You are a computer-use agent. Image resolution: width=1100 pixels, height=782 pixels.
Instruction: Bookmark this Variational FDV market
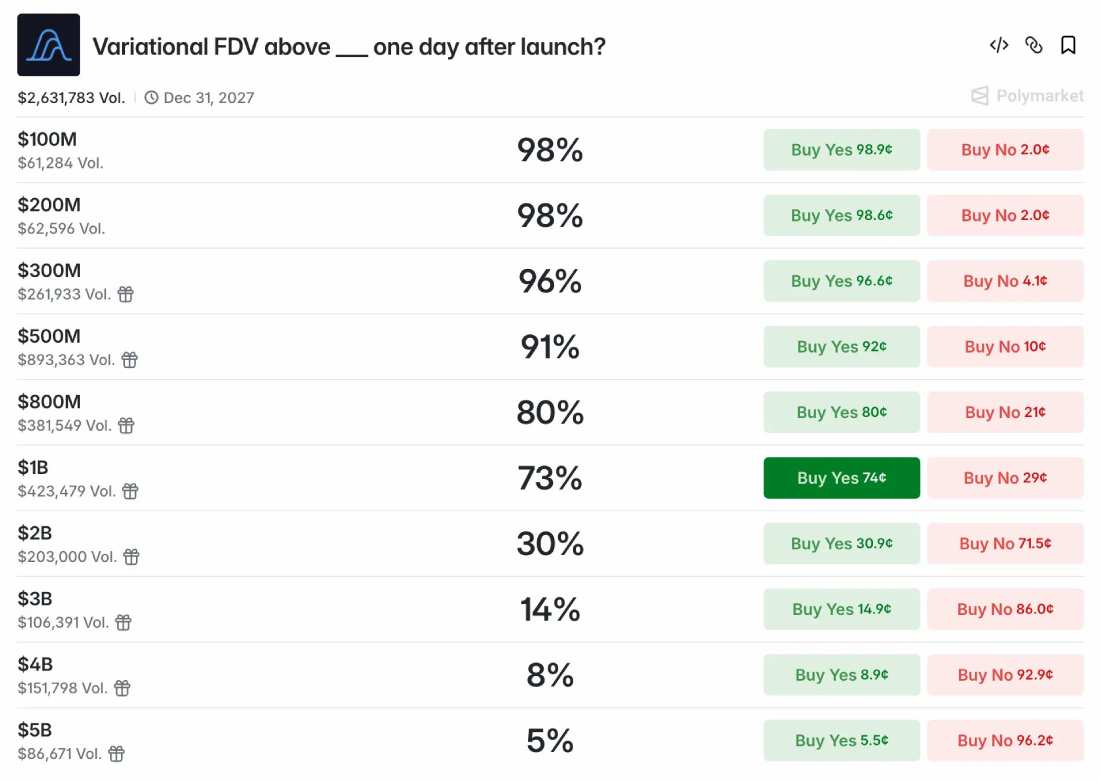coord(1068,46)
